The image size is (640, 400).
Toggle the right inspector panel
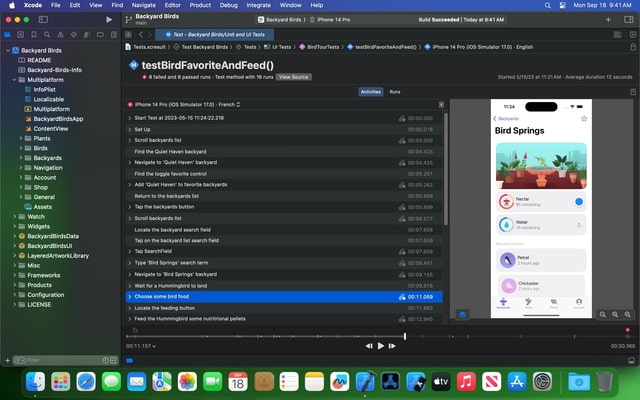tap(629, 19)
